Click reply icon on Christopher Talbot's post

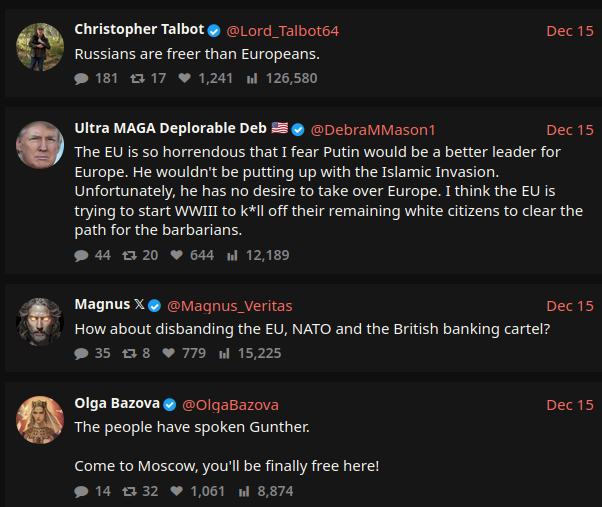82,78
